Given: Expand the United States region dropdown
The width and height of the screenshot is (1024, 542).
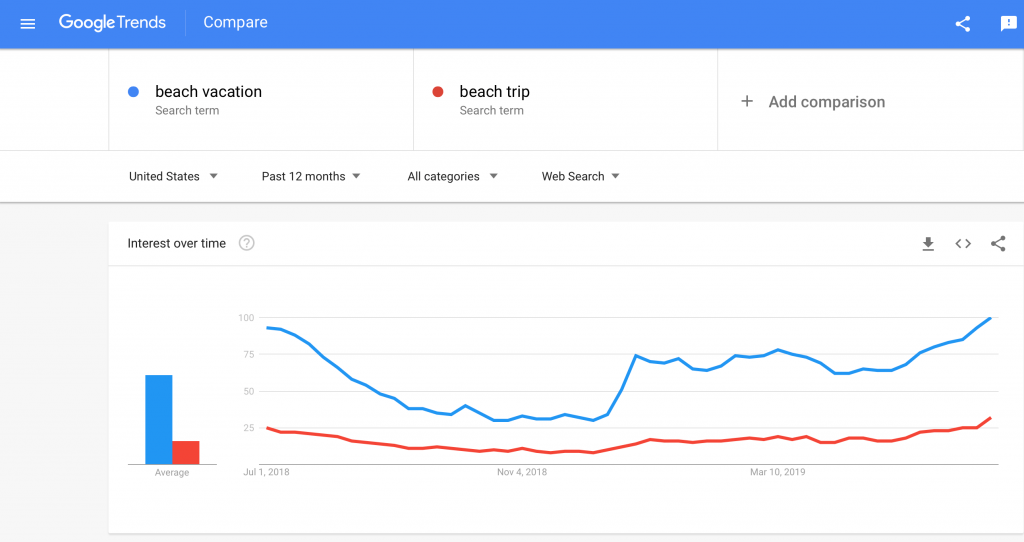Looking at the screenshot, I should point(173,176).
